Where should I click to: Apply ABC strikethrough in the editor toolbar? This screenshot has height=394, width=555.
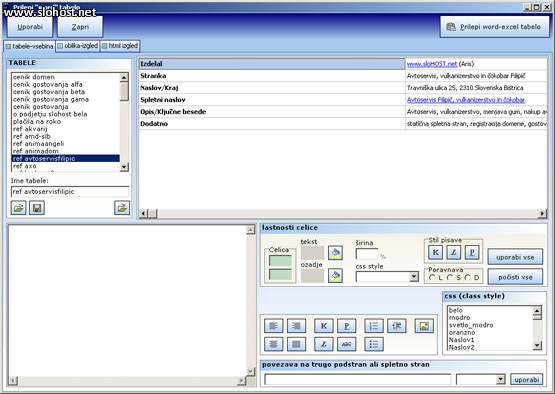(347, 344)
